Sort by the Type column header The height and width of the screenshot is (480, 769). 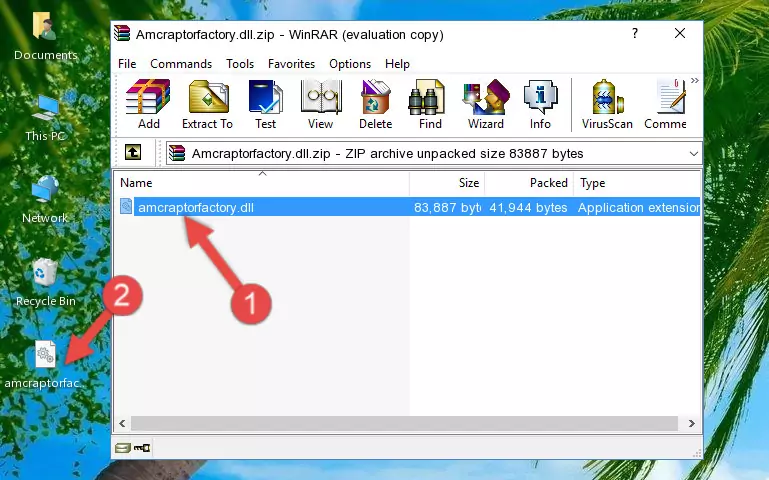pyautogui.click(x=637, y=183)
